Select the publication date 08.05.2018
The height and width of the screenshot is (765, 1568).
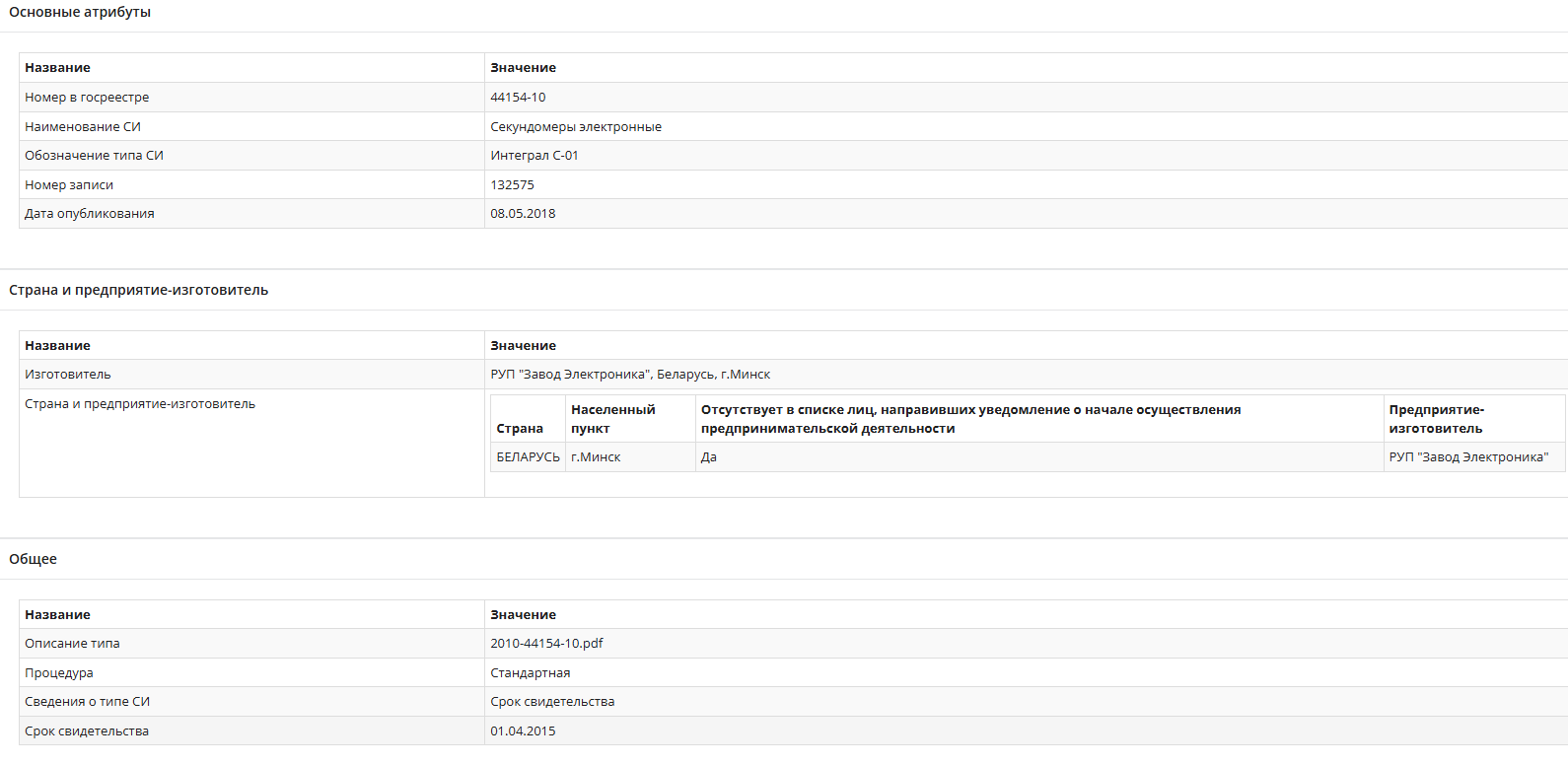(523, 214)
